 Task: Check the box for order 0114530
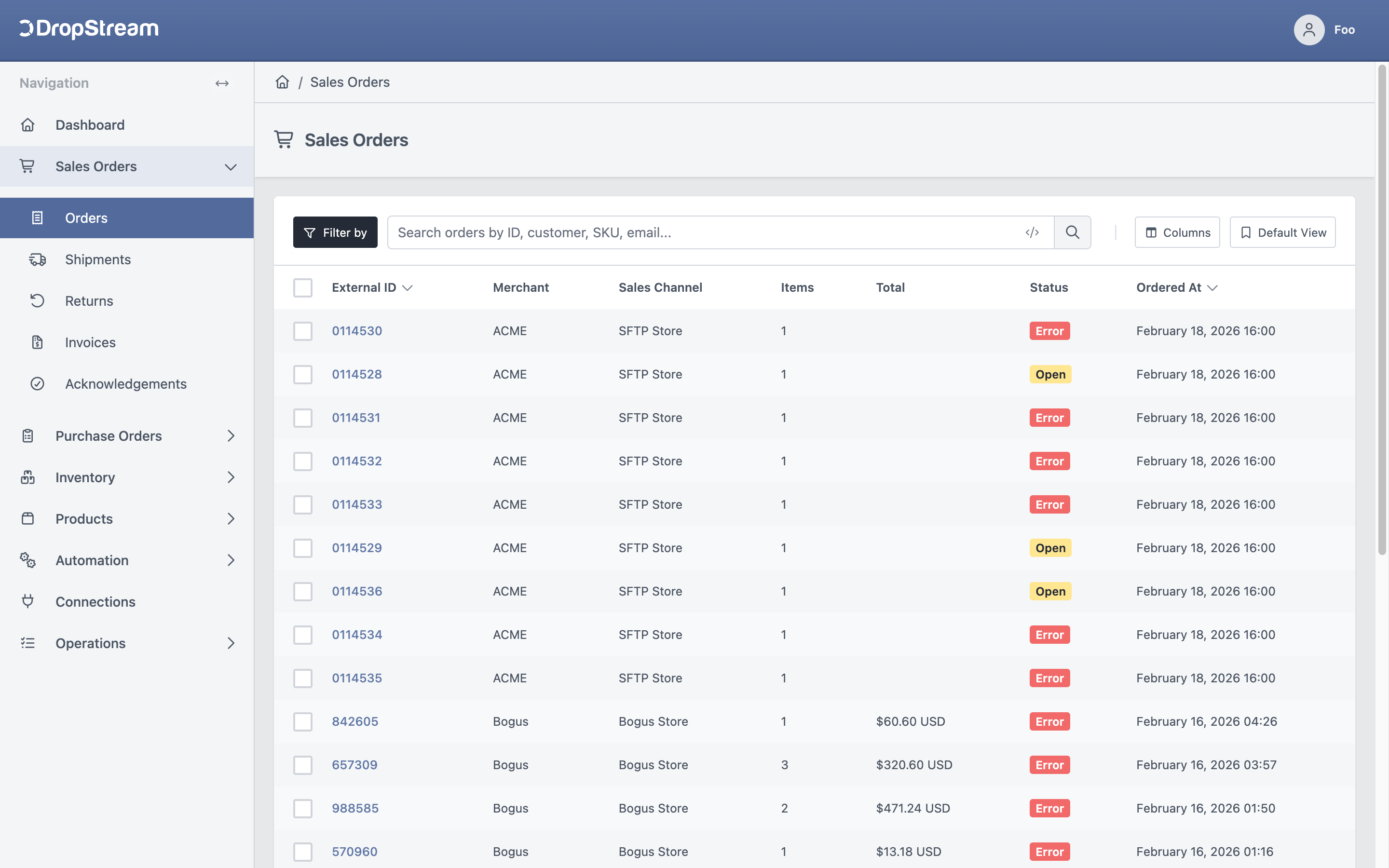[x=303, y=331]
